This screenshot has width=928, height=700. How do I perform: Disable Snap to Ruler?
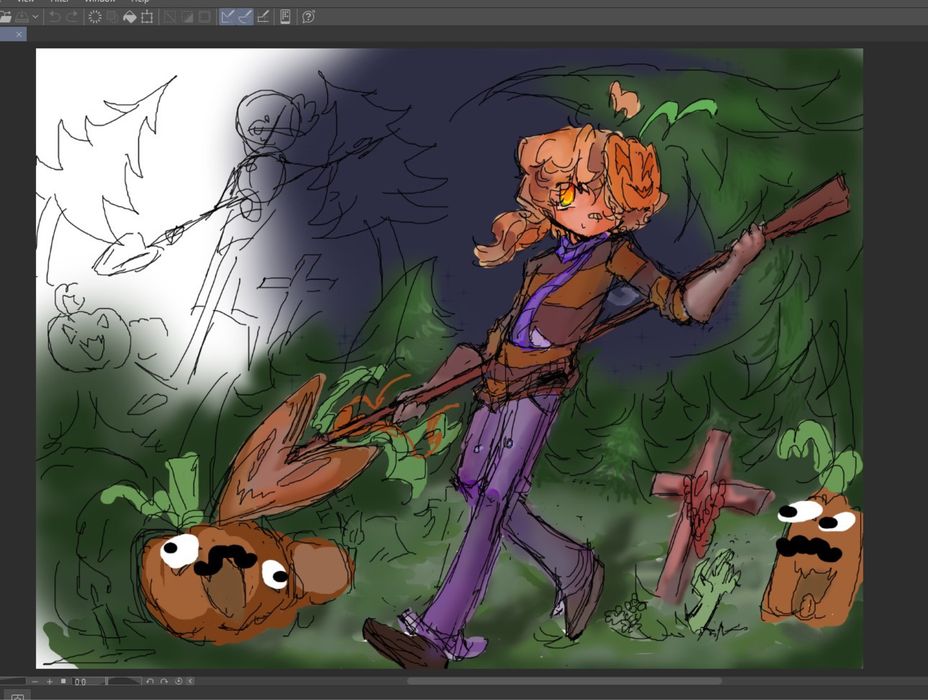pos(227,17)
